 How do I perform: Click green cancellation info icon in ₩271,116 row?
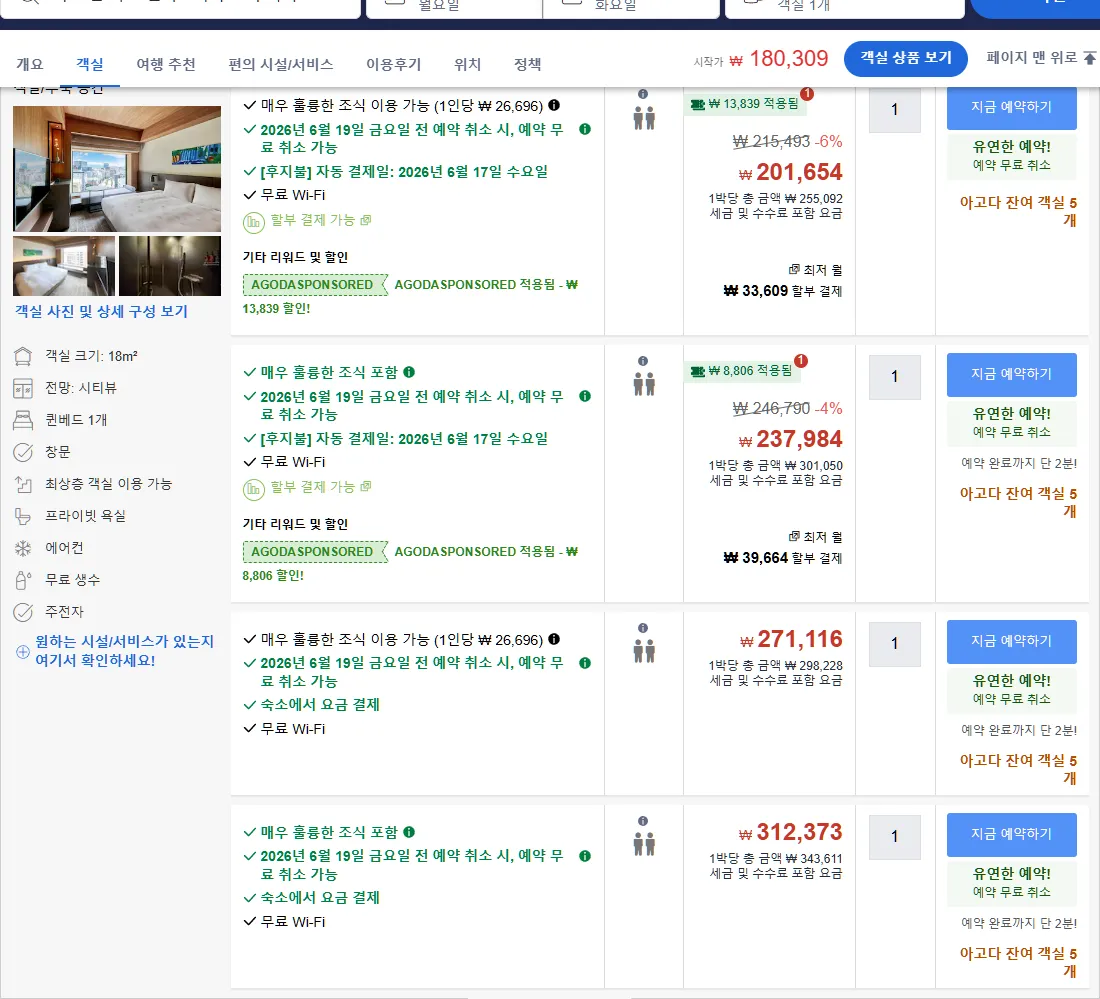pyautogui.click(x=585, y=663)
